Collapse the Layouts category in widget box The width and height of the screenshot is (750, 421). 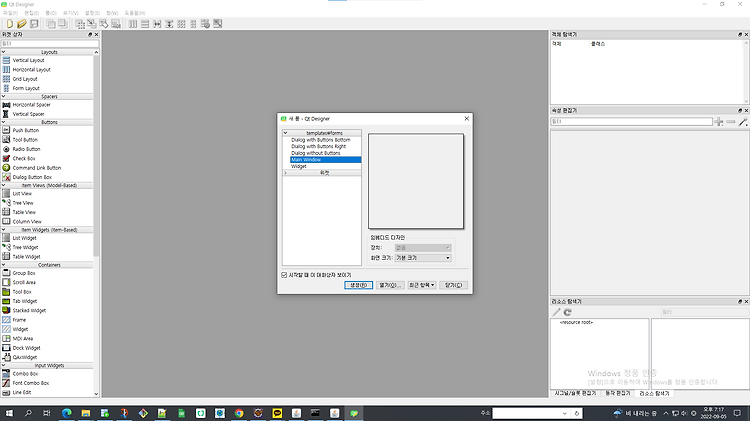coord(3,52)
